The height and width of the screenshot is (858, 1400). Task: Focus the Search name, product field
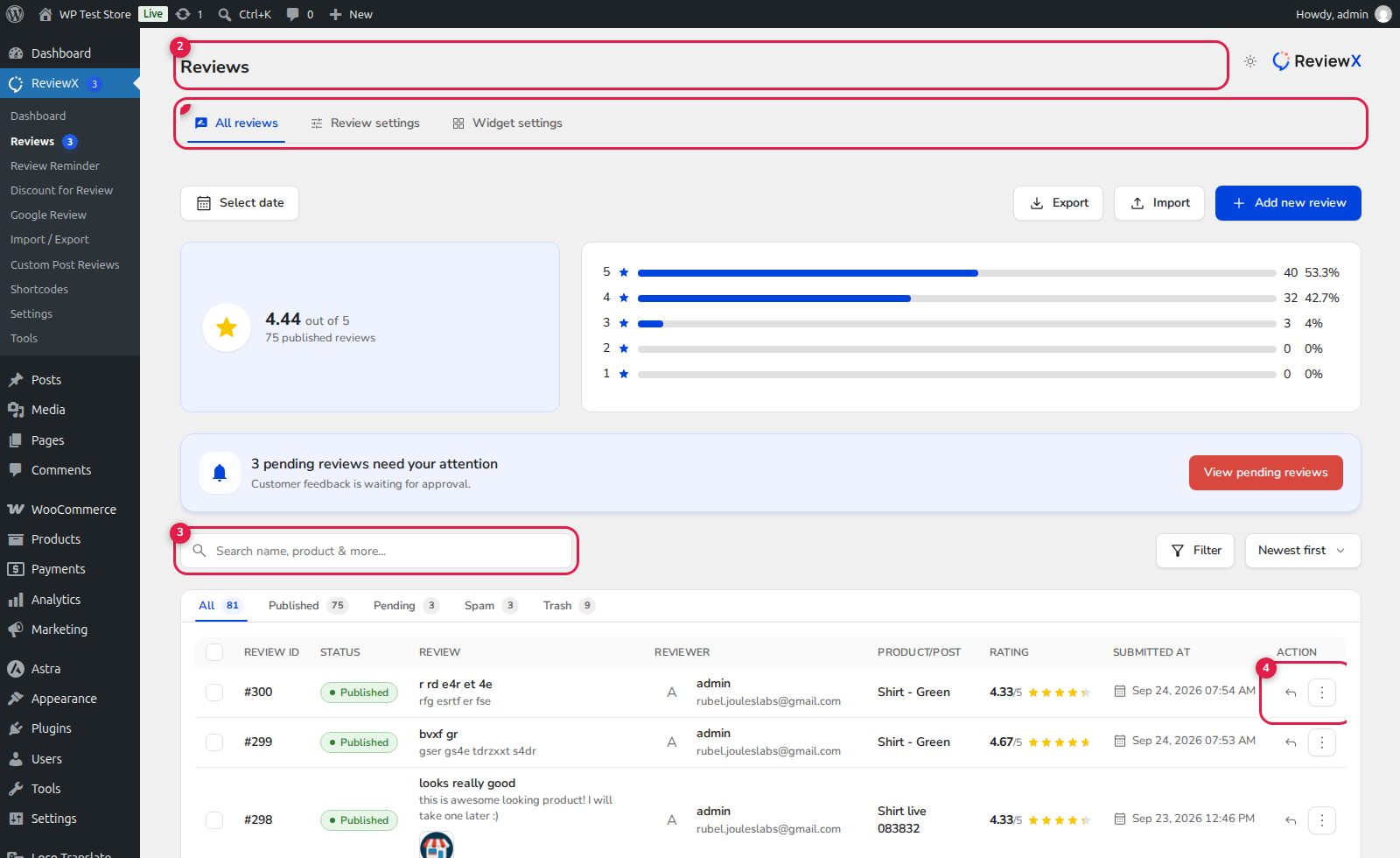pyautogui.click(x=376, y=551)
